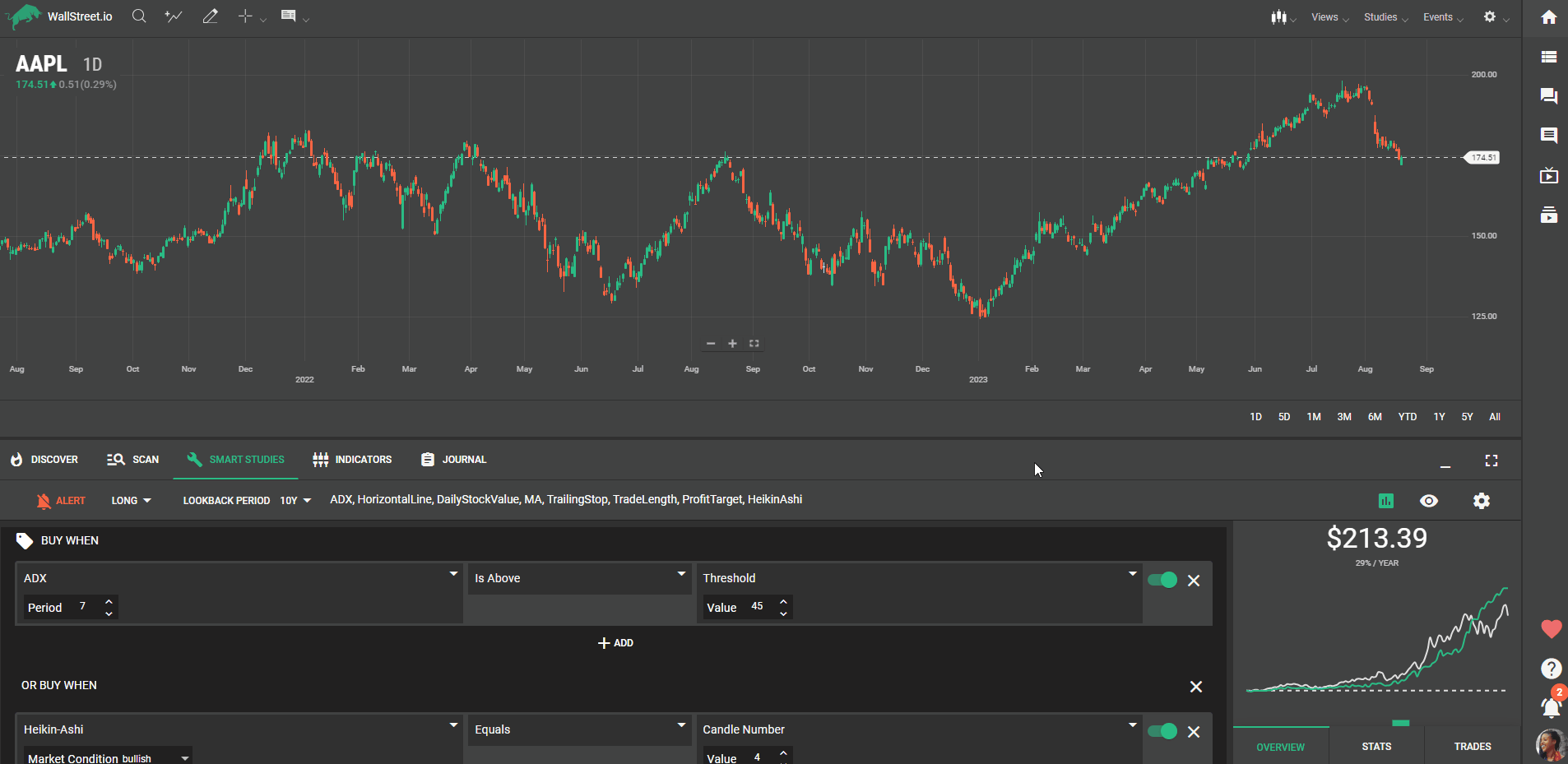Open the notifications bell icon
Screen dimensions: 1568x764
1550,706
